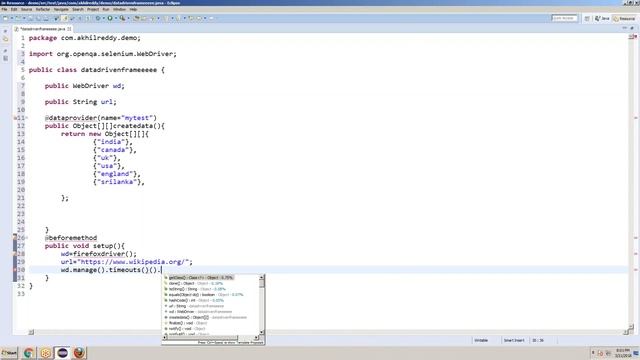The image size is (640, 360).
Task: Open the Refactor menu
Action: [43, 9]
